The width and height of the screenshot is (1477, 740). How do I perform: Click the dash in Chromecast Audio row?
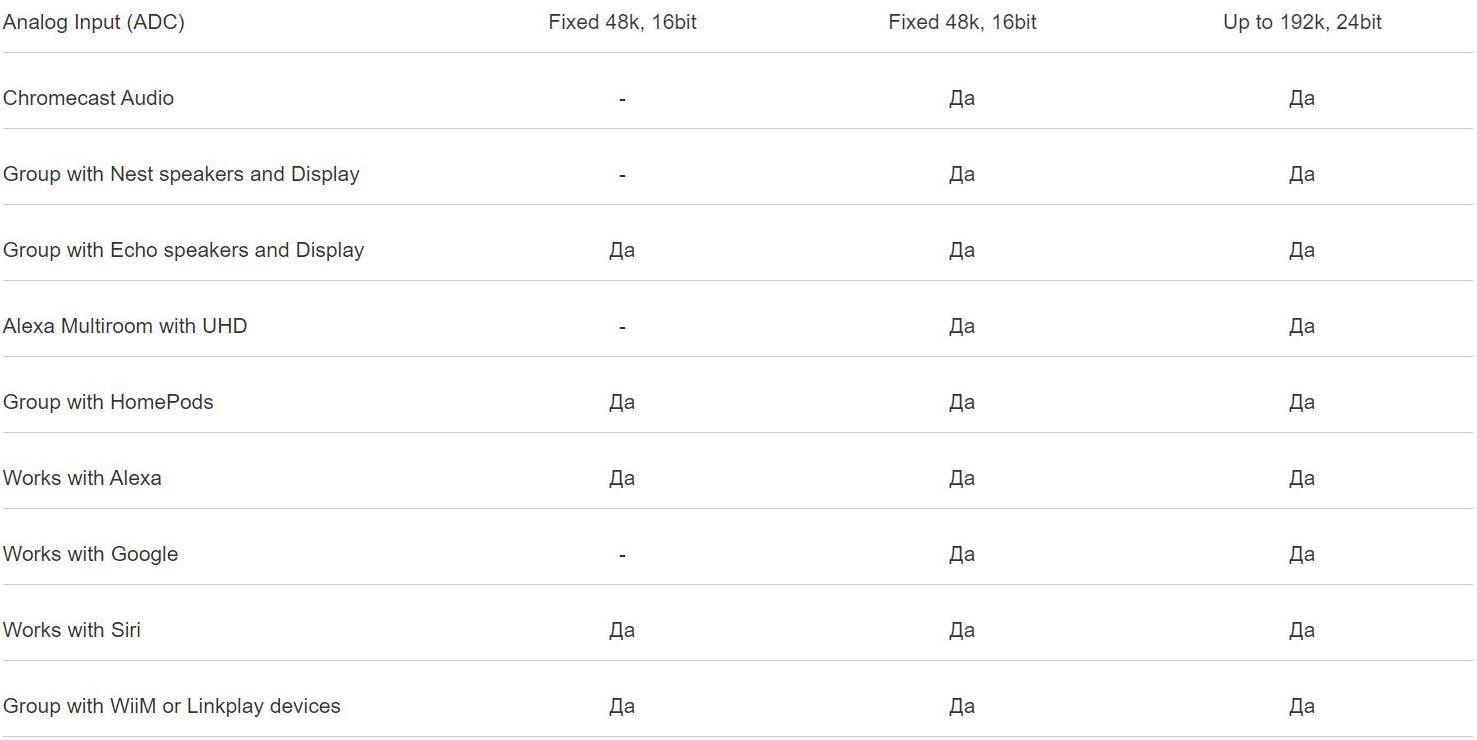point(622,99)
